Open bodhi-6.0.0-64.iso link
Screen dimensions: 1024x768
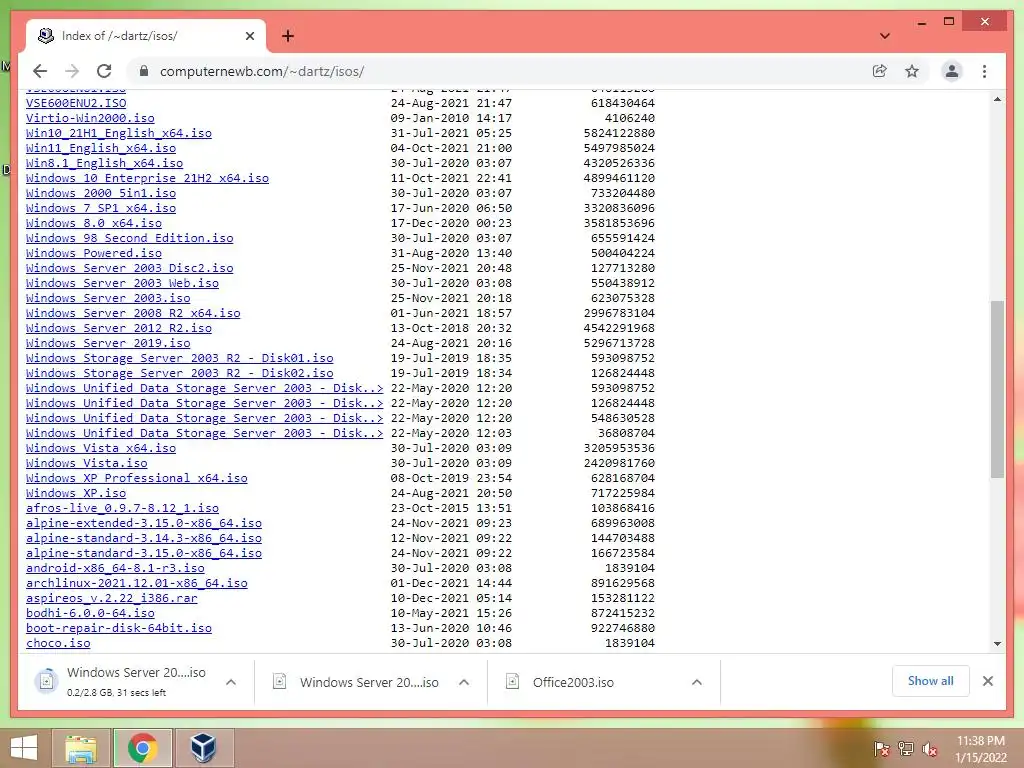point(90,614)
